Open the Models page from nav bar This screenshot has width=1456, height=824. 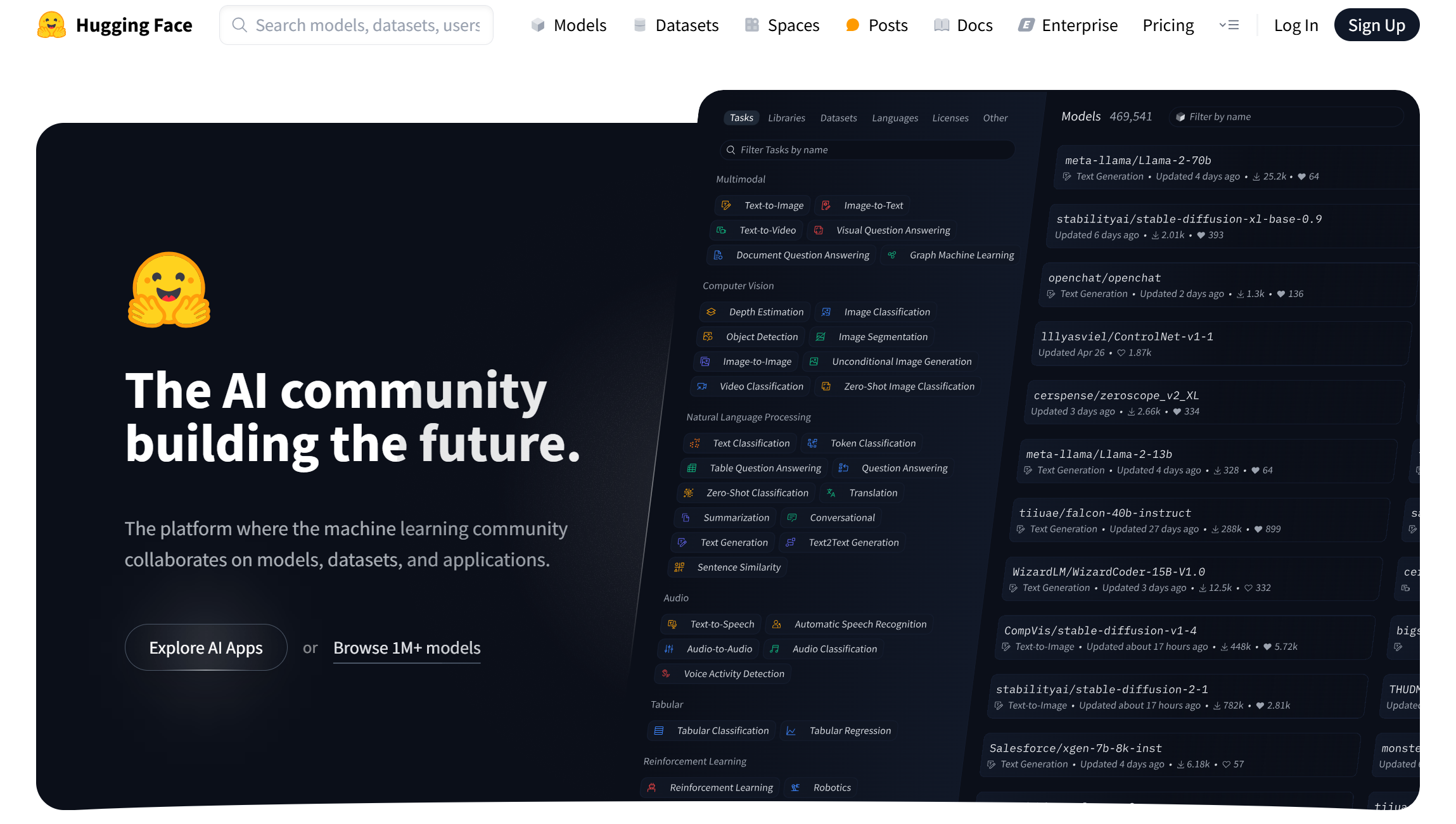pyautogui.click(x=568, y=25)
